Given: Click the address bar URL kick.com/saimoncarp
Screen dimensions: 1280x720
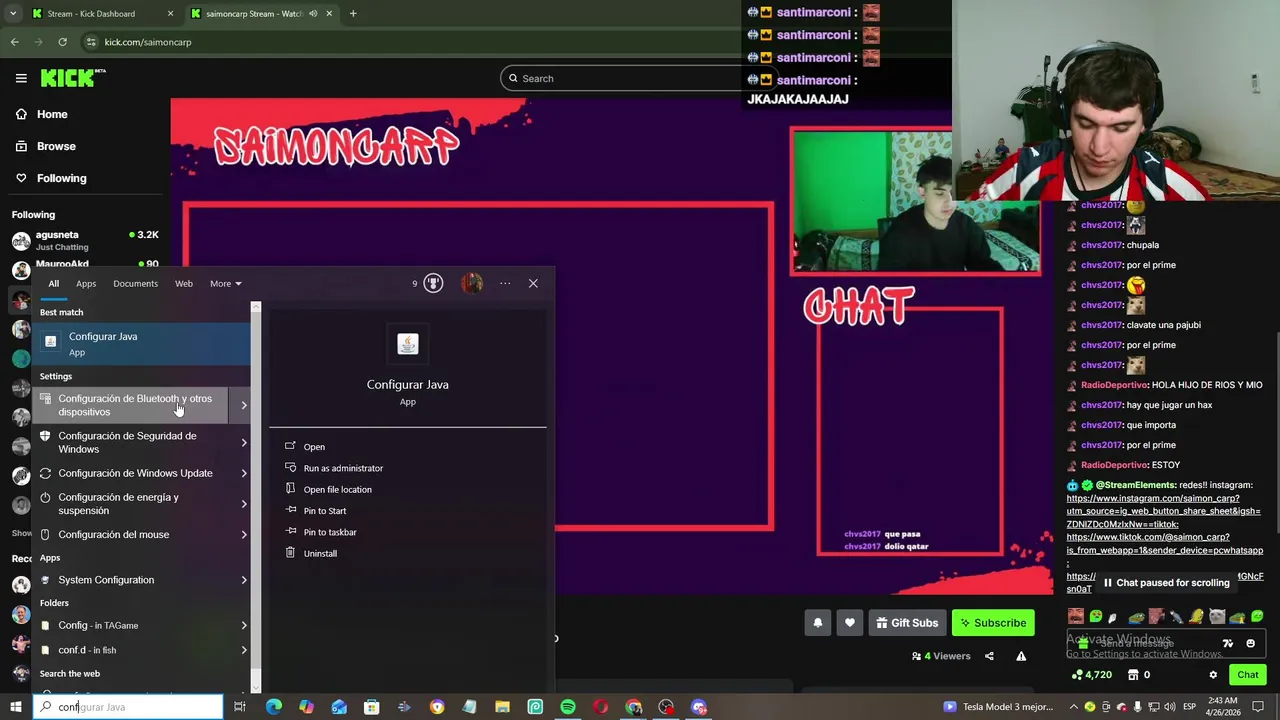Looking at the screenshot, I should coord(147,42).
